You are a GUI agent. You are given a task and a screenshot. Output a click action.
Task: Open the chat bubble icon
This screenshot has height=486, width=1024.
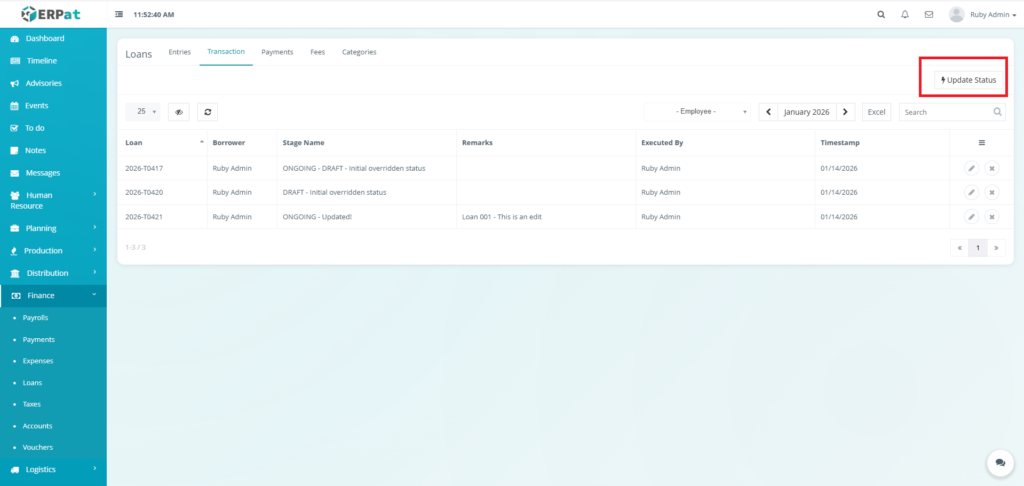click(1000, 462)
